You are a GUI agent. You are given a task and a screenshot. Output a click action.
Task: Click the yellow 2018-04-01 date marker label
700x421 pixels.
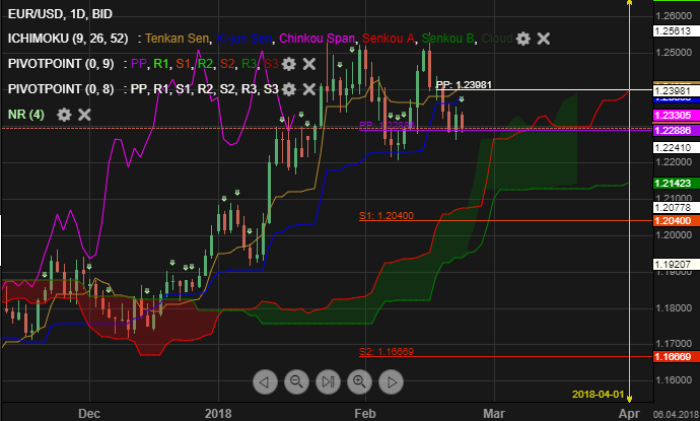click(x=598, y=394)
